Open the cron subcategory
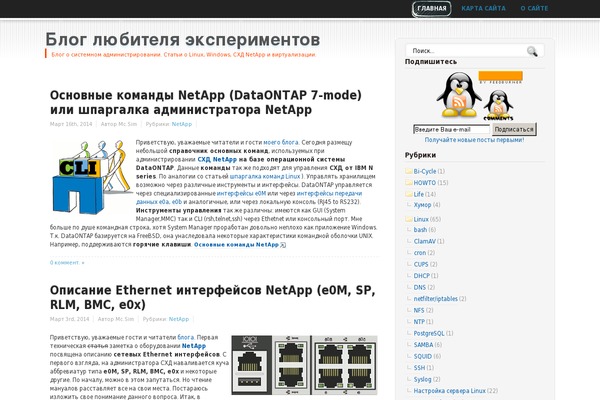Screen dimensions: 600x400 [x=420, y=253]
